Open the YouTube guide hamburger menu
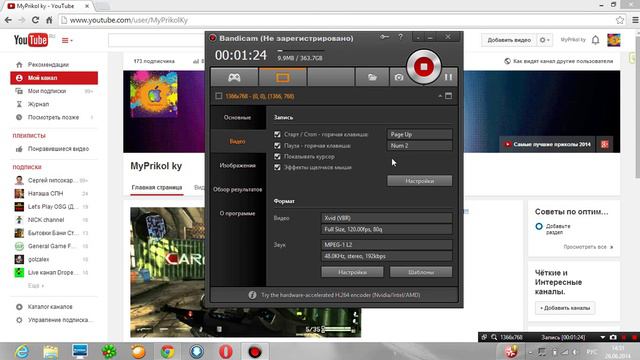Image resolution: width=640 pixels, height=360 pixels. click(x=67, y=40)
